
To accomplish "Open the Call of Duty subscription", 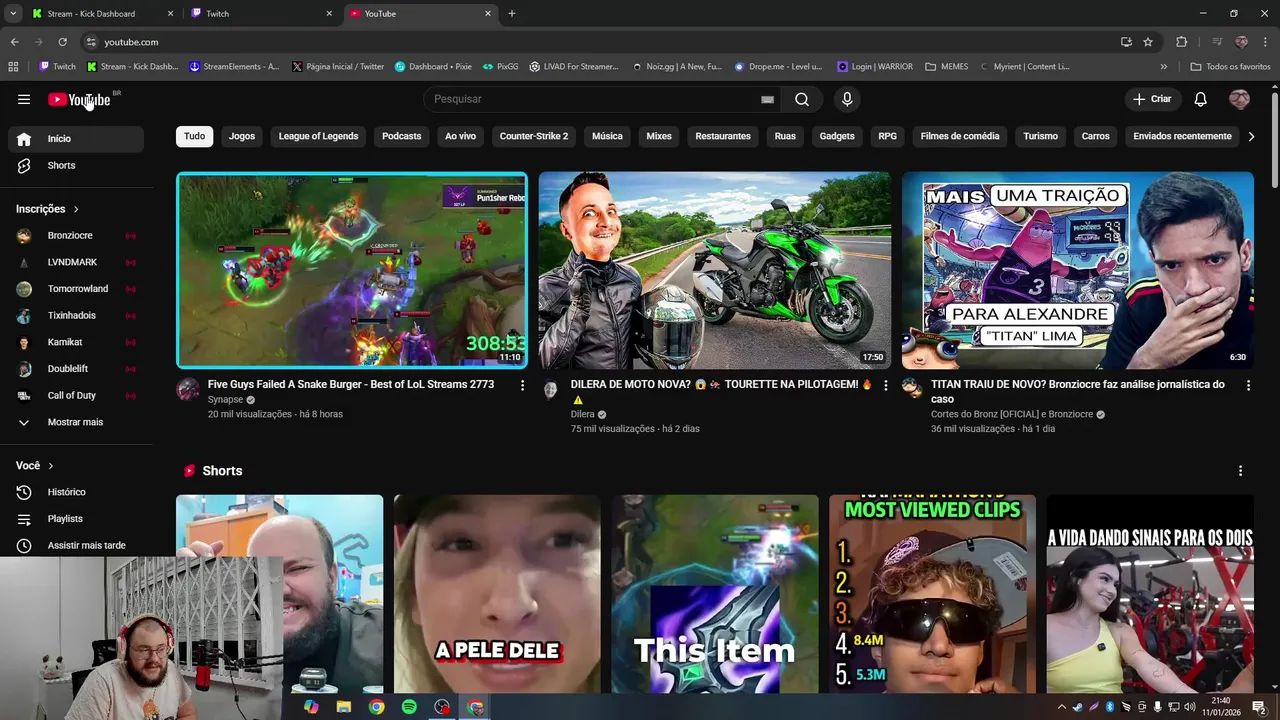I will point(76,396).
